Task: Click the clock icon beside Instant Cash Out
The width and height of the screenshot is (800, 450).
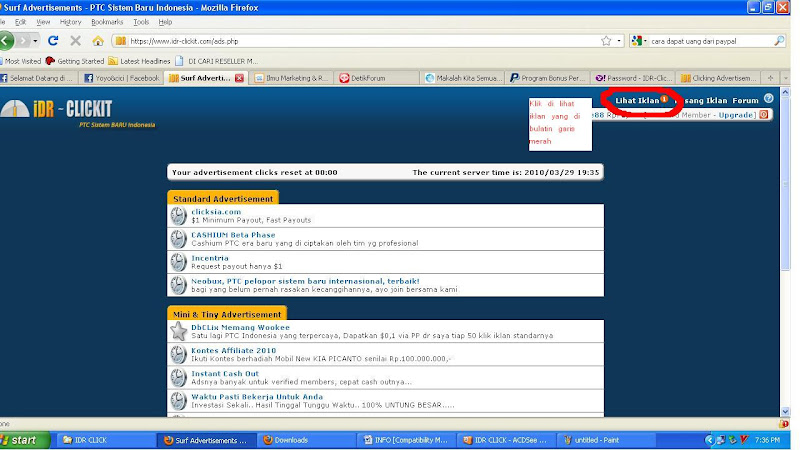Action: pyautogui.click(x=179, y=378)
